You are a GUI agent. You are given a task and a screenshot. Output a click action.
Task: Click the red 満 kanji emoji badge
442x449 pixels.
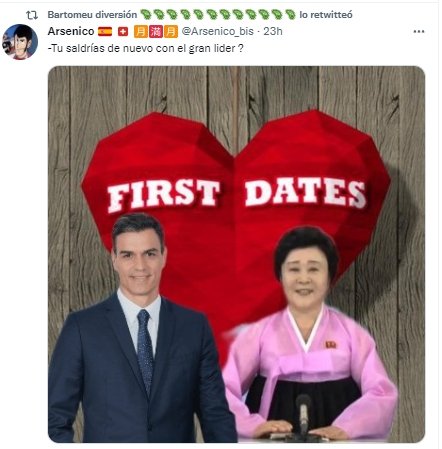[156, 31]
